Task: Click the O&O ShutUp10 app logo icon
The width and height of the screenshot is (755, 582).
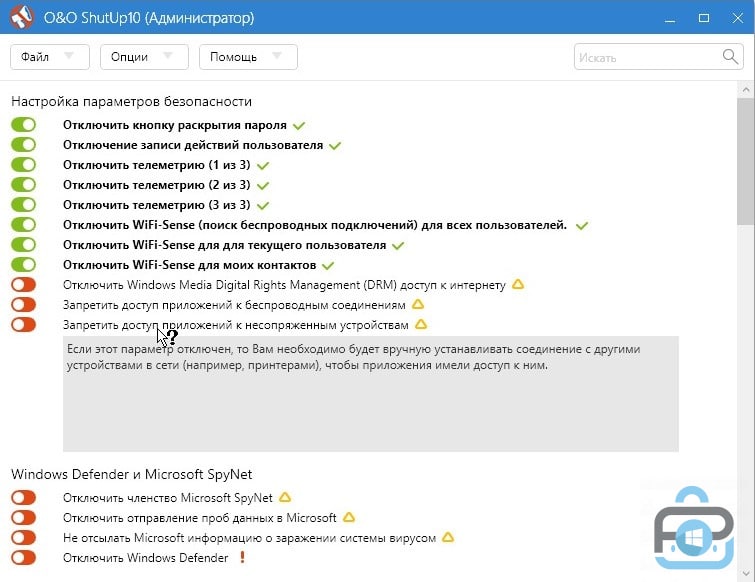Action: [x=22, y=17]
